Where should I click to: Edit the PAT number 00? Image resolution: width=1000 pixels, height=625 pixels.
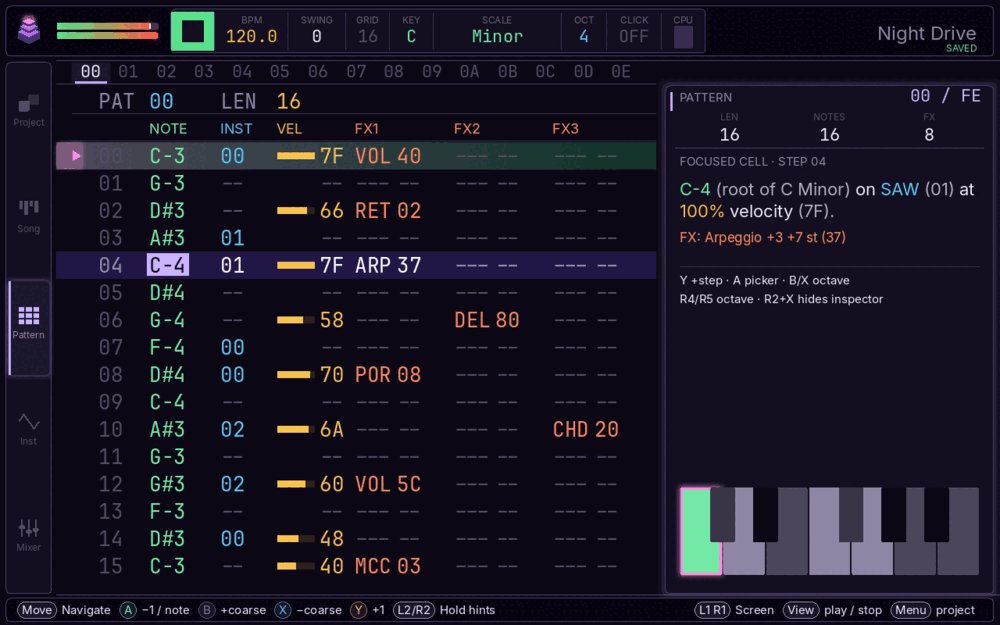point(161,101)
